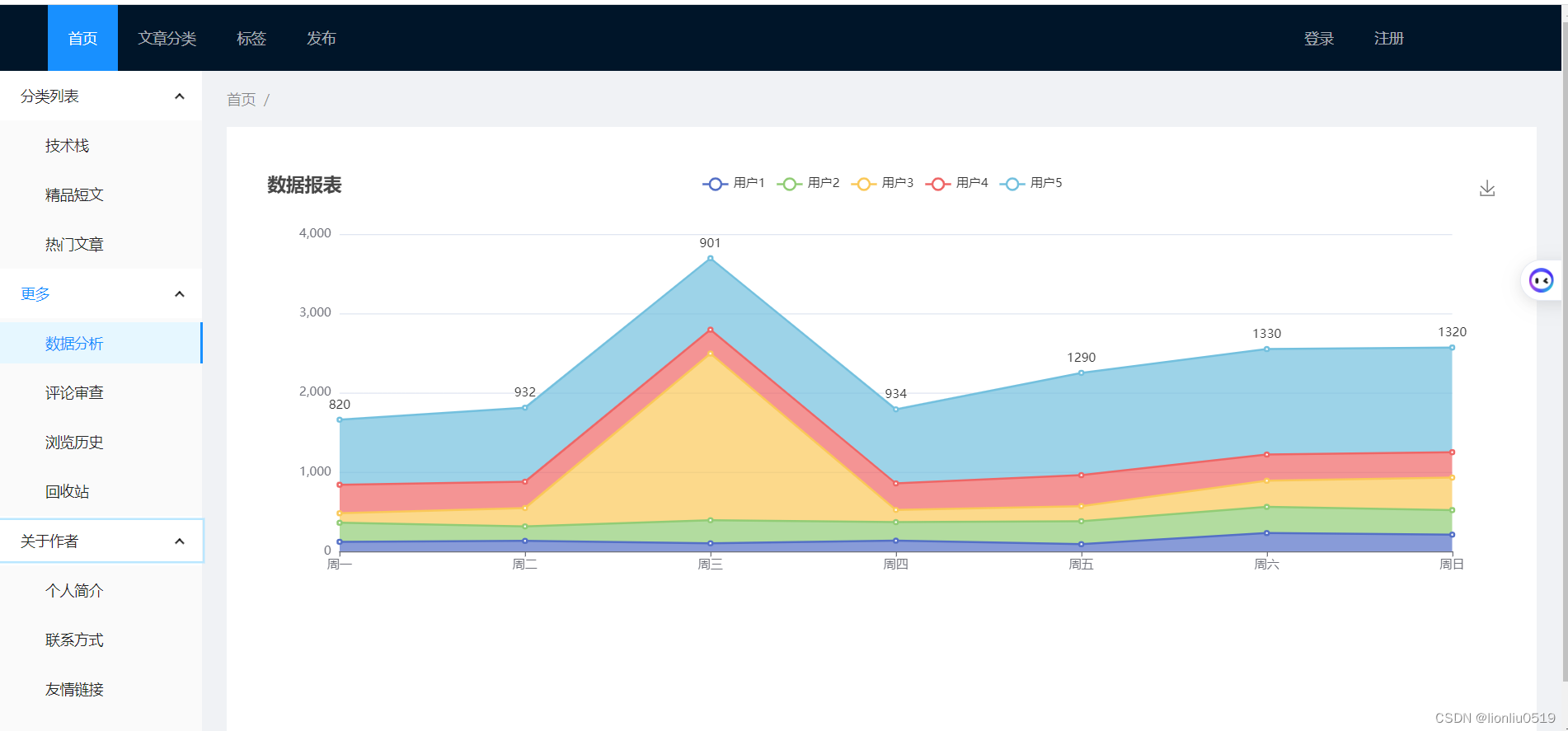Viewport: 1568px width, 731px height.
Task: Collapse the 关于作者 submenu chevron
Action: click(x=180, y=541)
